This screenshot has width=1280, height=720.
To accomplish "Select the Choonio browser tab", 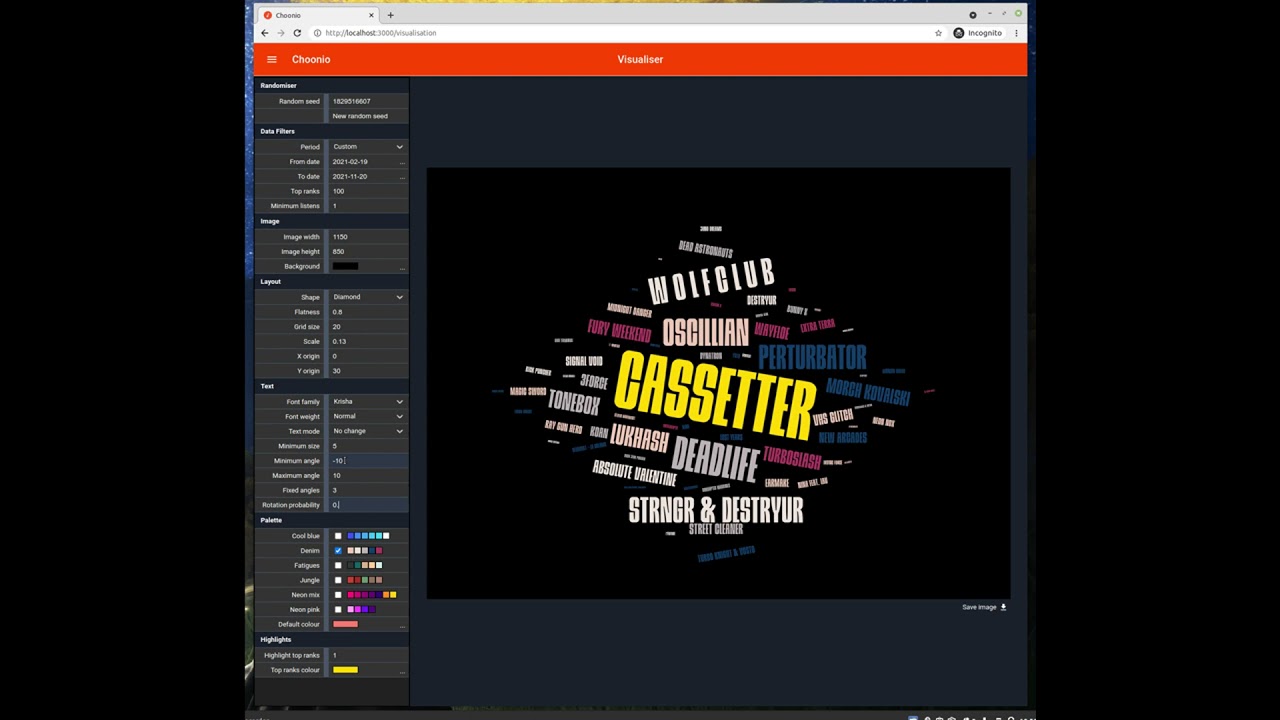I will [x=318, y=15].
